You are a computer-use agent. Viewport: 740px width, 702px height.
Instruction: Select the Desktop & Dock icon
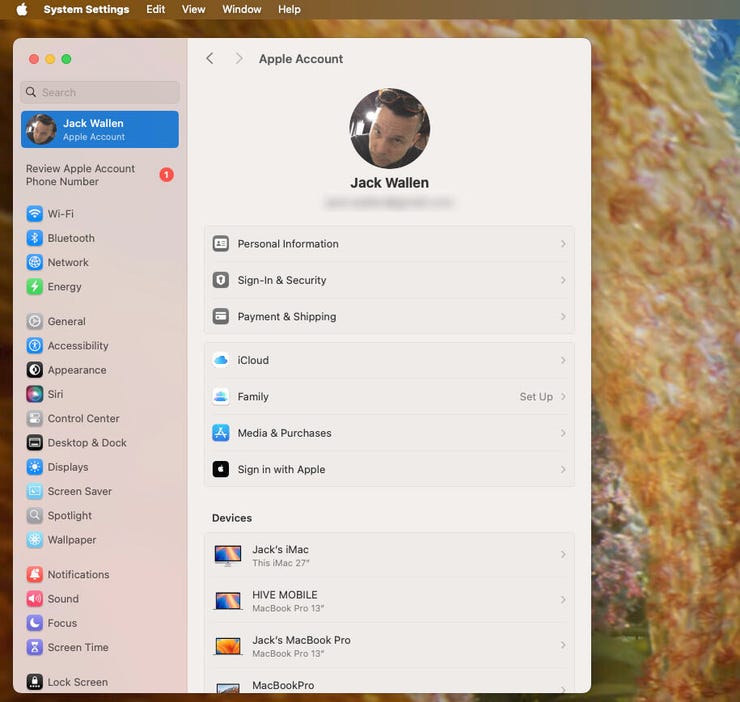coord(34,443)
